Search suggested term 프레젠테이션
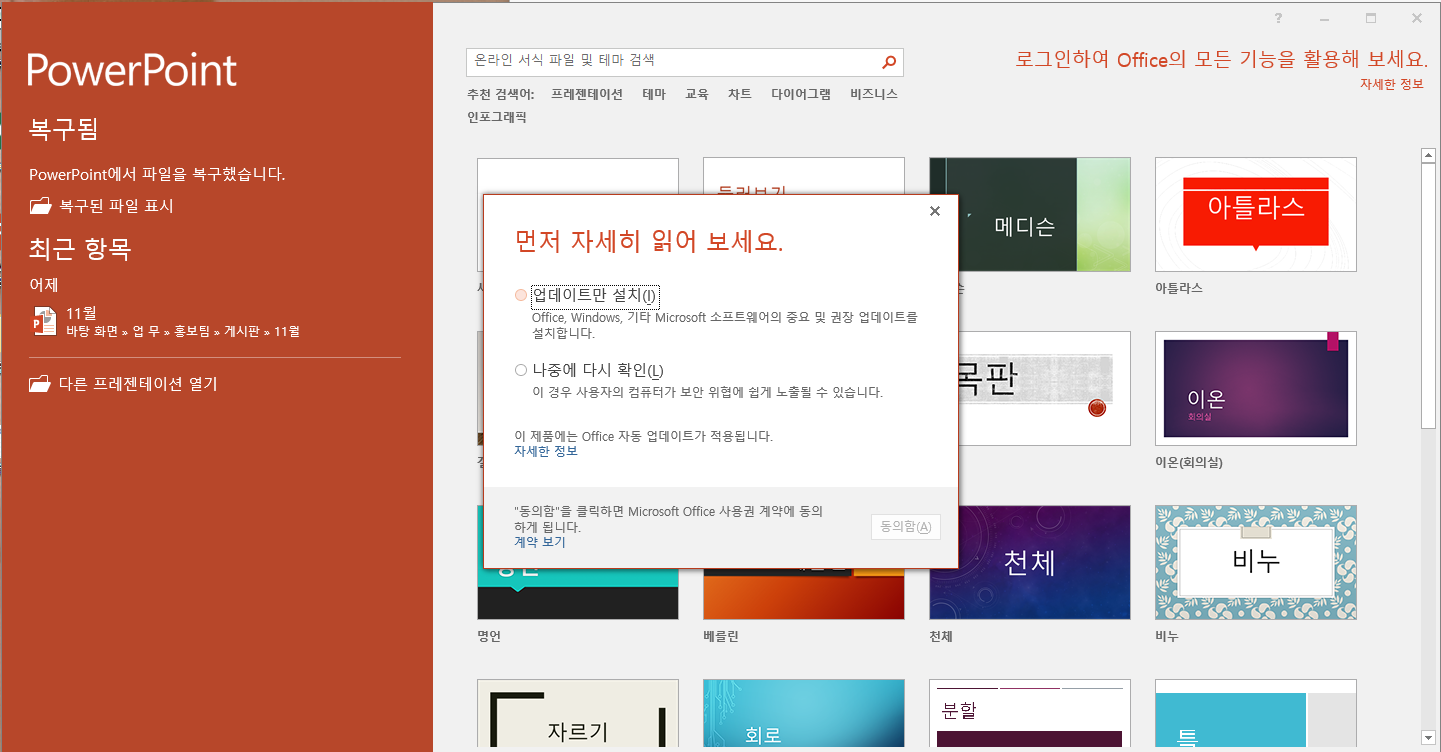1441x752 pixels. tap(587, 94)
